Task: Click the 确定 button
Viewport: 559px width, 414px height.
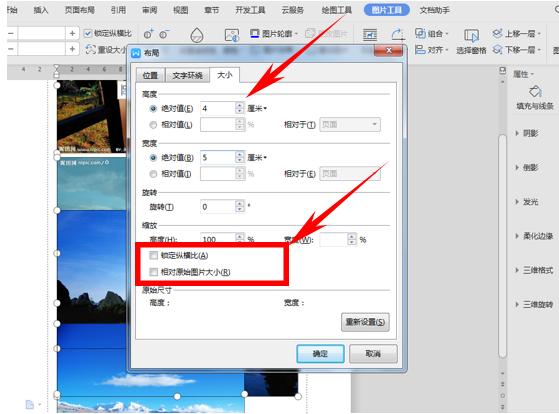Action: pos(320,354)
